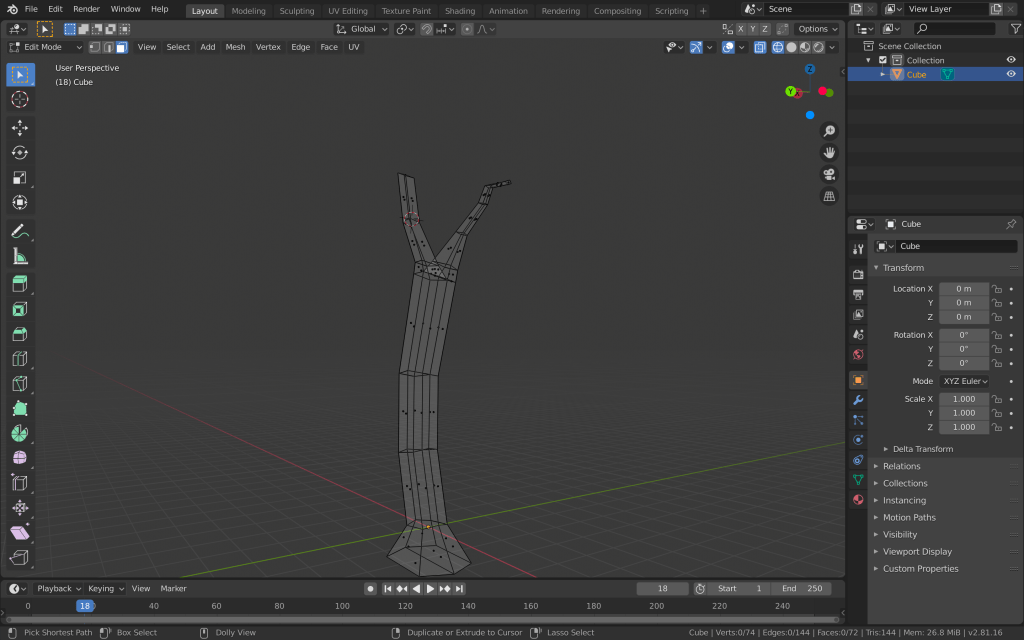Activate the Annotate pencil tool

(x=20, y=231)
